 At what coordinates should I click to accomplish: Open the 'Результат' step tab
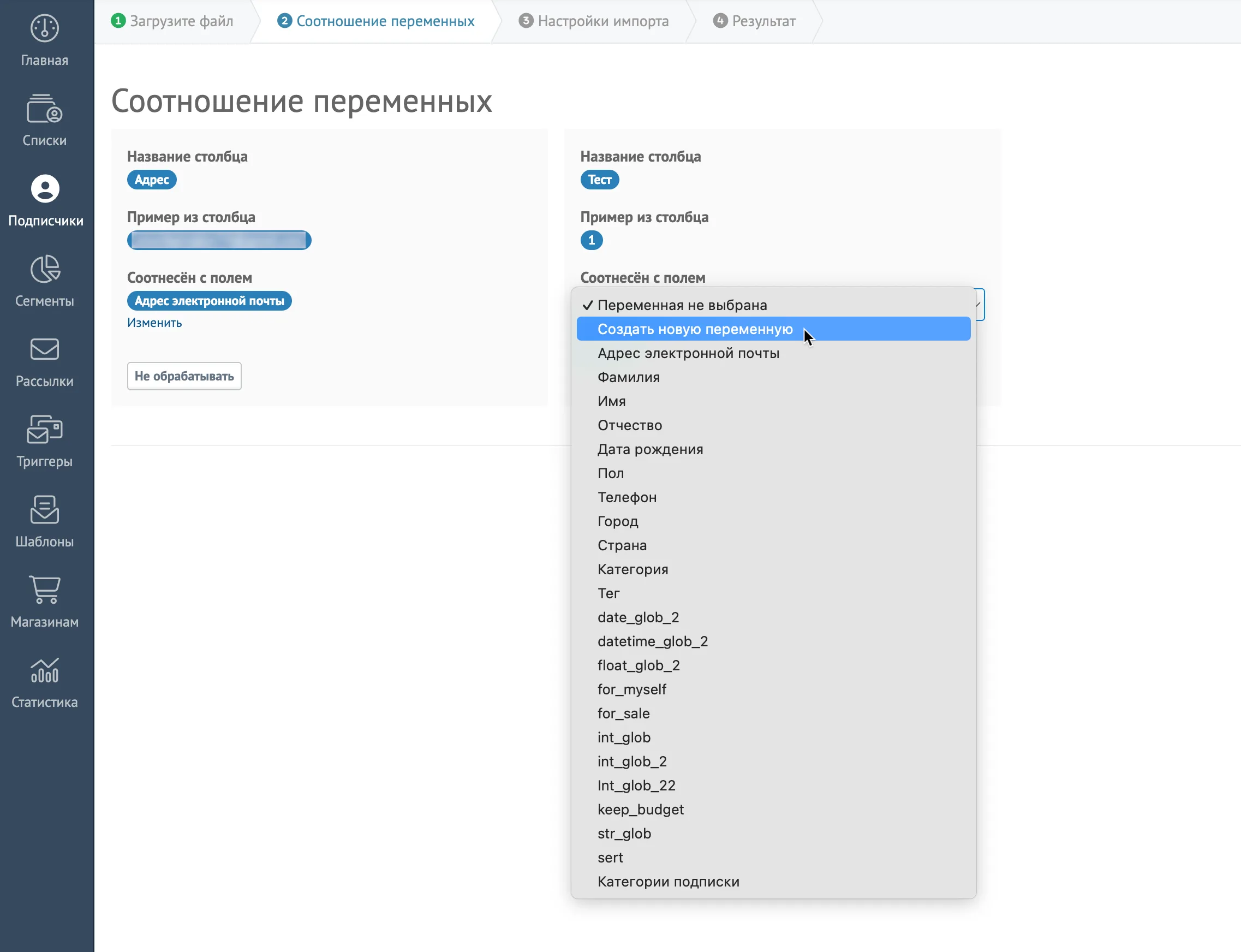pos(754,21)
